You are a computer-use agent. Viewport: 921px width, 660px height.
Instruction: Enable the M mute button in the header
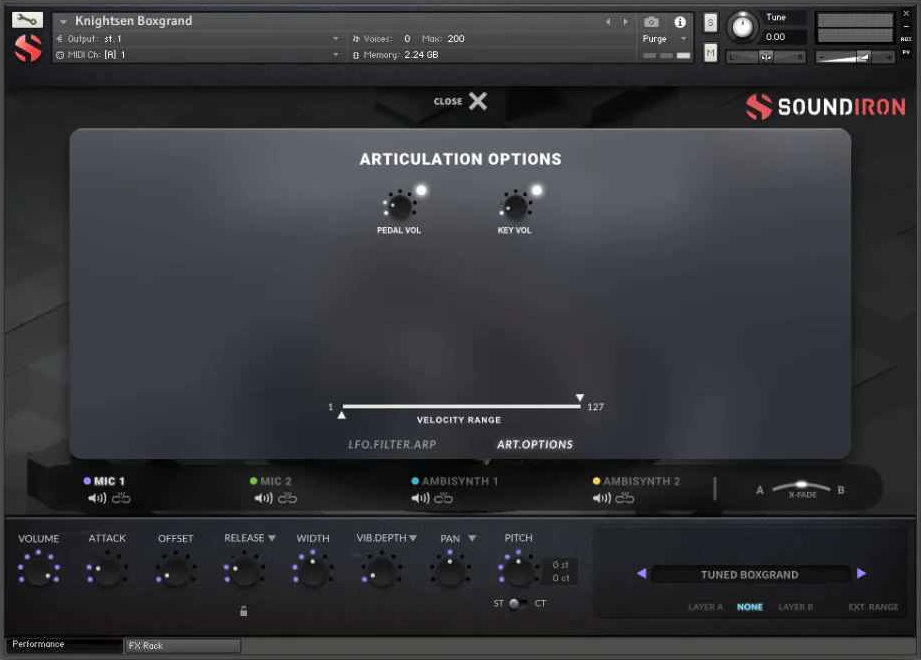tap(711, 52)
